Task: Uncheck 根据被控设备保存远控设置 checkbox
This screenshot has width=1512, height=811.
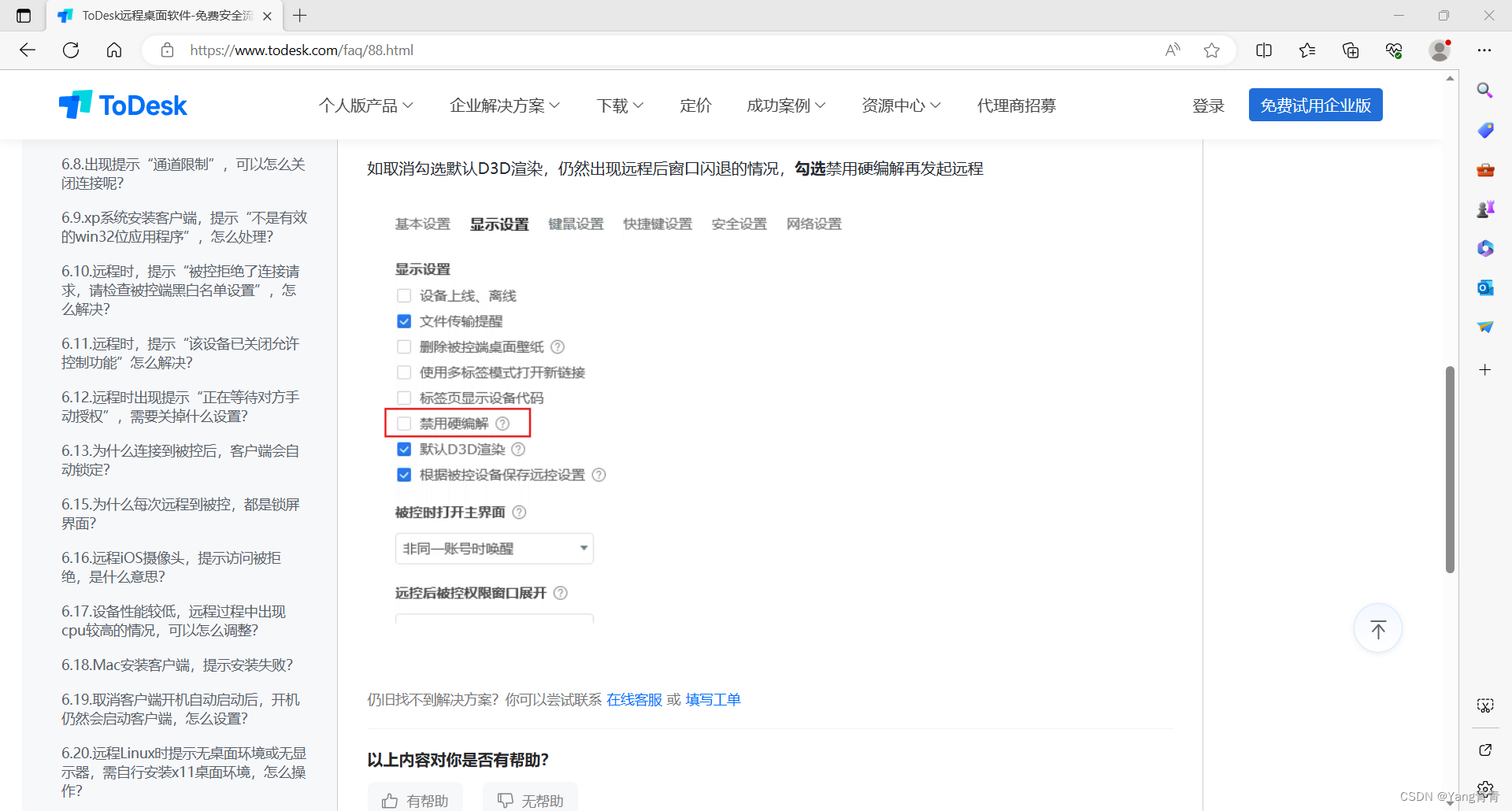Action: (404, 475)
